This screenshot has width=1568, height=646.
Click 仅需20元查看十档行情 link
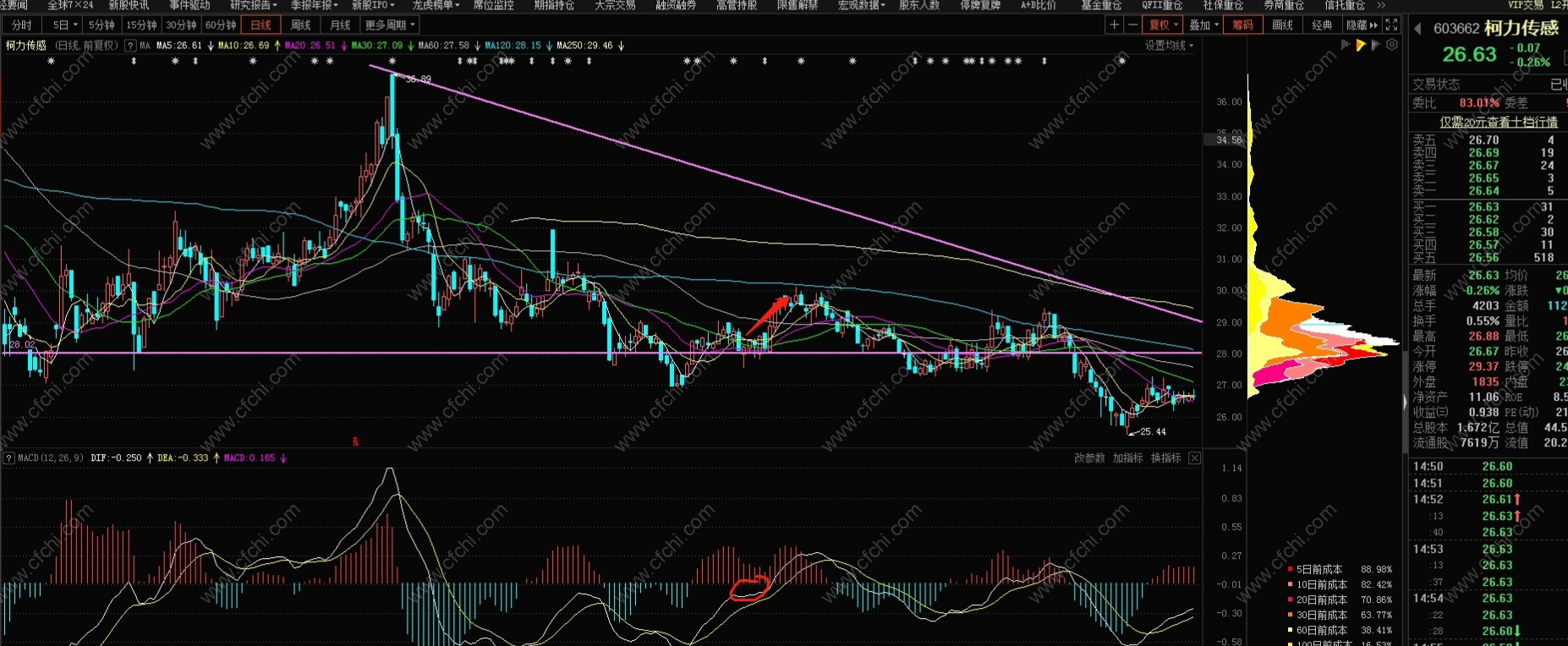tap(1499, 122)
